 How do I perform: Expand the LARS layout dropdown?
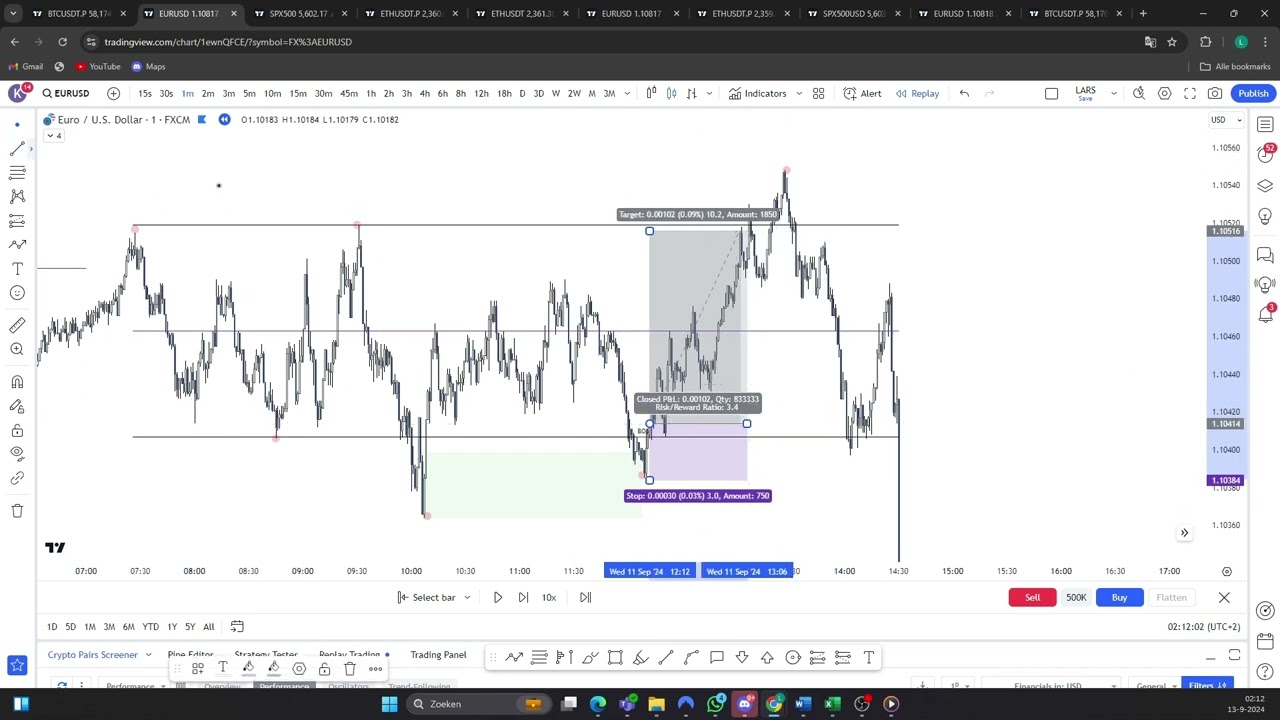tap(1113, 93)
